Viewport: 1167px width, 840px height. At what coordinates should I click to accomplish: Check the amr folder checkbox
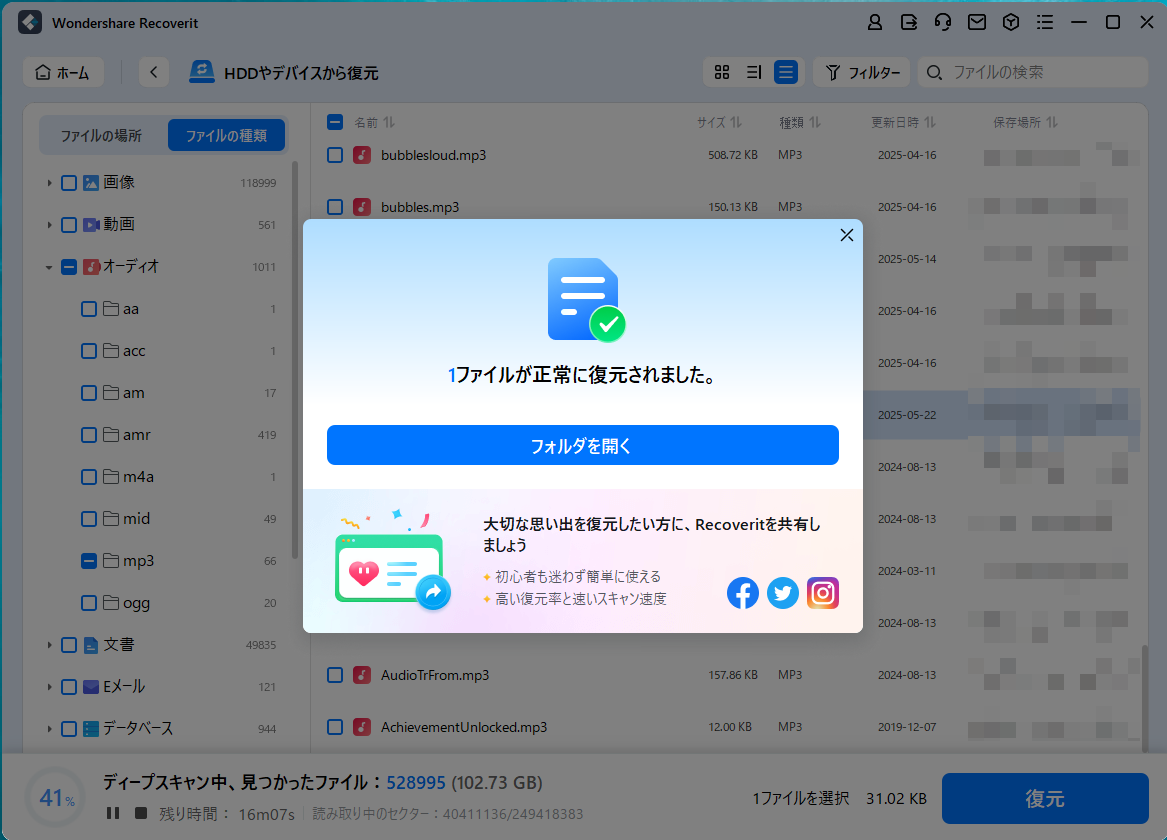pos(89,435)
